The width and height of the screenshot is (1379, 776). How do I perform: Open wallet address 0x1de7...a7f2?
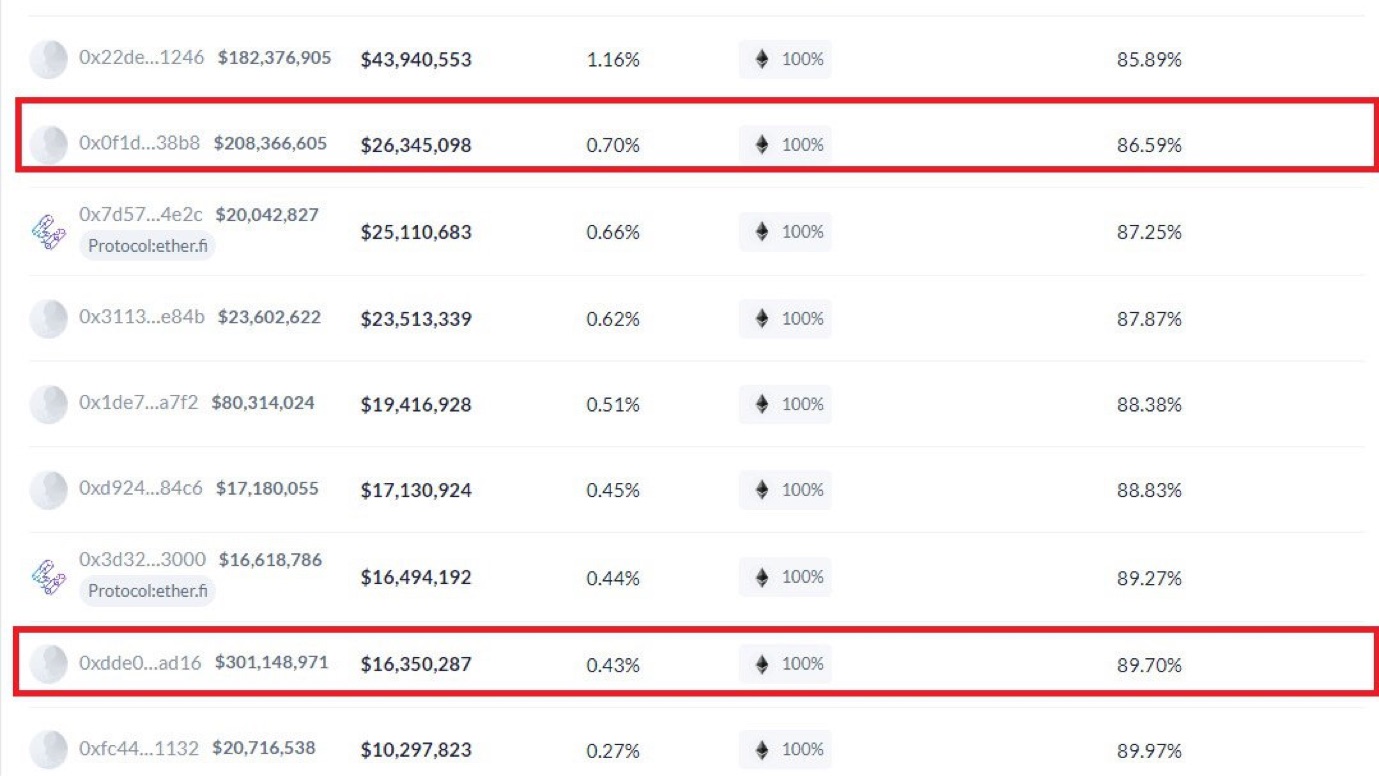coord(138,403)
